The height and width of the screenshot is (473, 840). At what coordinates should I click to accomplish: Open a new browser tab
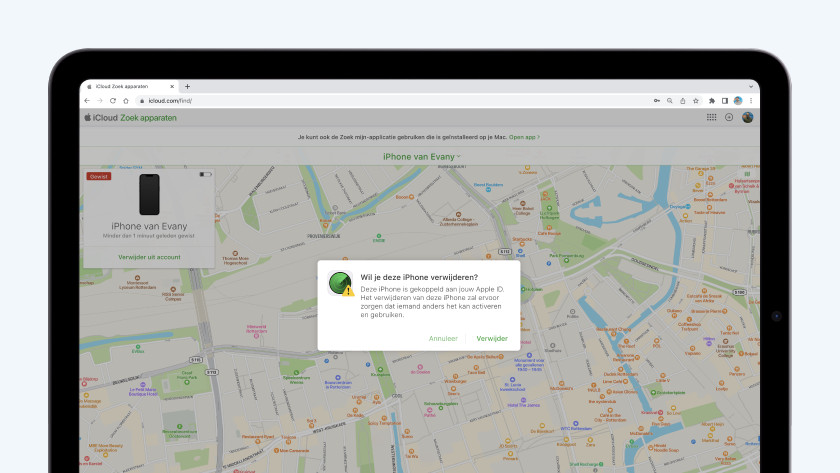(x=188, y=86)
